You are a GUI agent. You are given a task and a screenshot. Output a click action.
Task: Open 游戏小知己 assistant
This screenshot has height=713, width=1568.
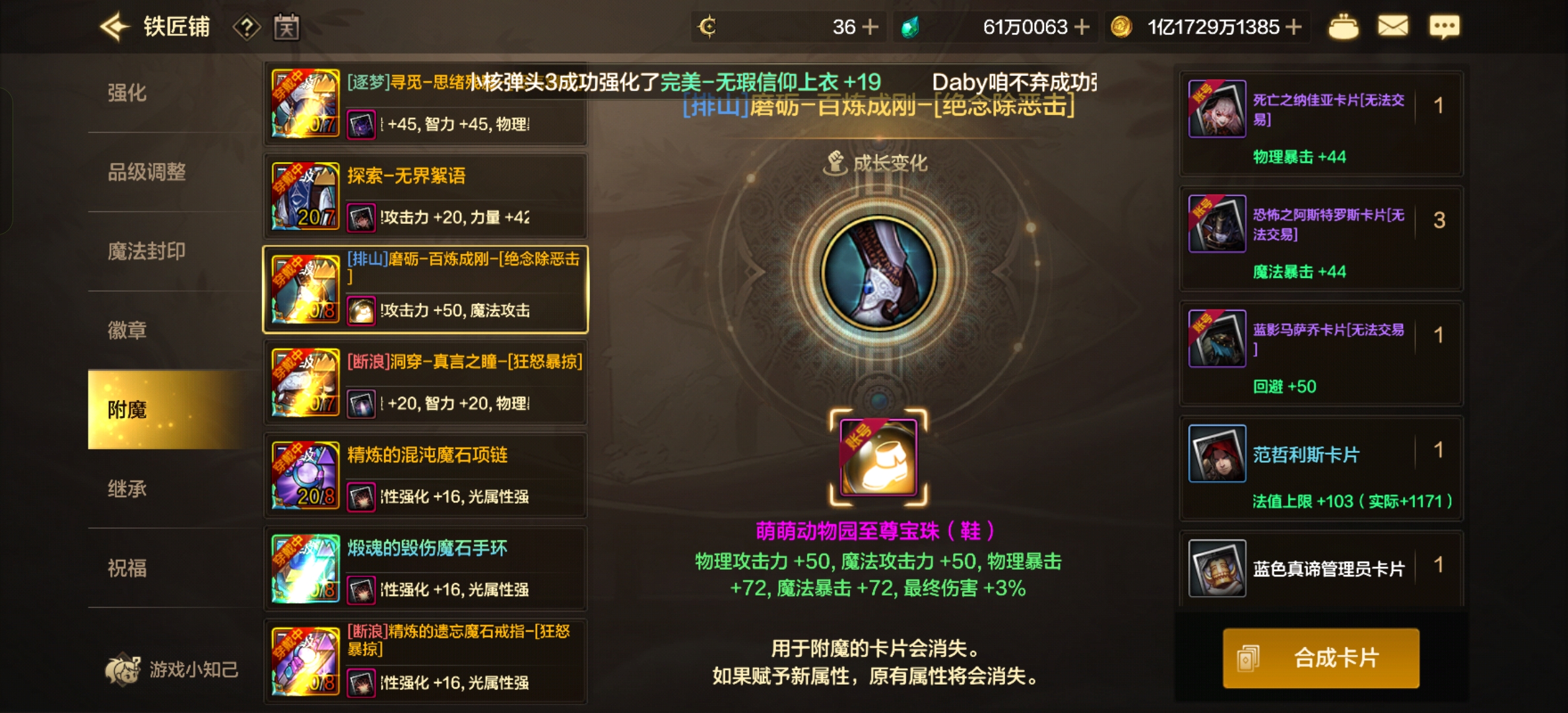[x=172, y=669]
